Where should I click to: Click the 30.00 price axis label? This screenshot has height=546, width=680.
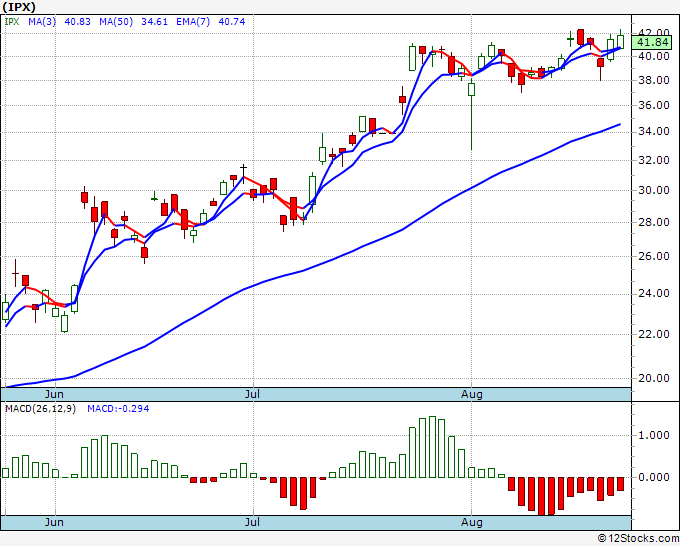click(654, 190)
